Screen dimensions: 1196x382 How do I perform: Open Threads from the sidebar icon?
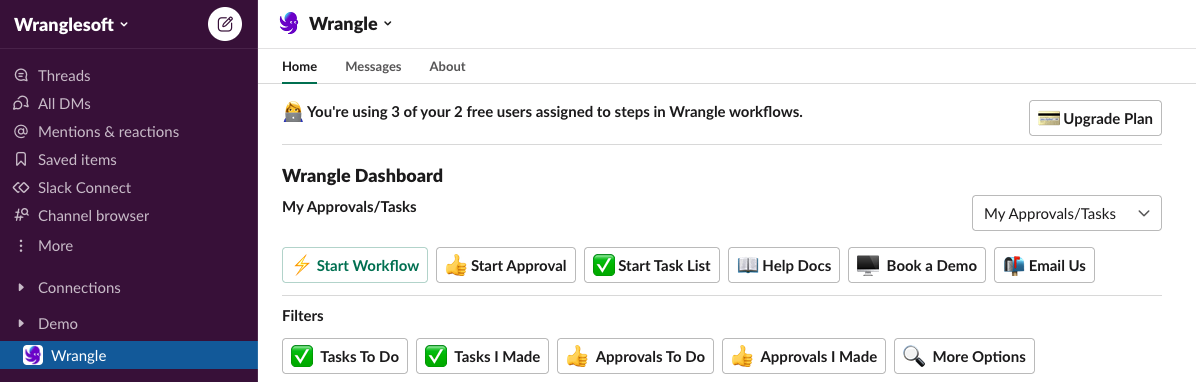click(x=21, y=75)
